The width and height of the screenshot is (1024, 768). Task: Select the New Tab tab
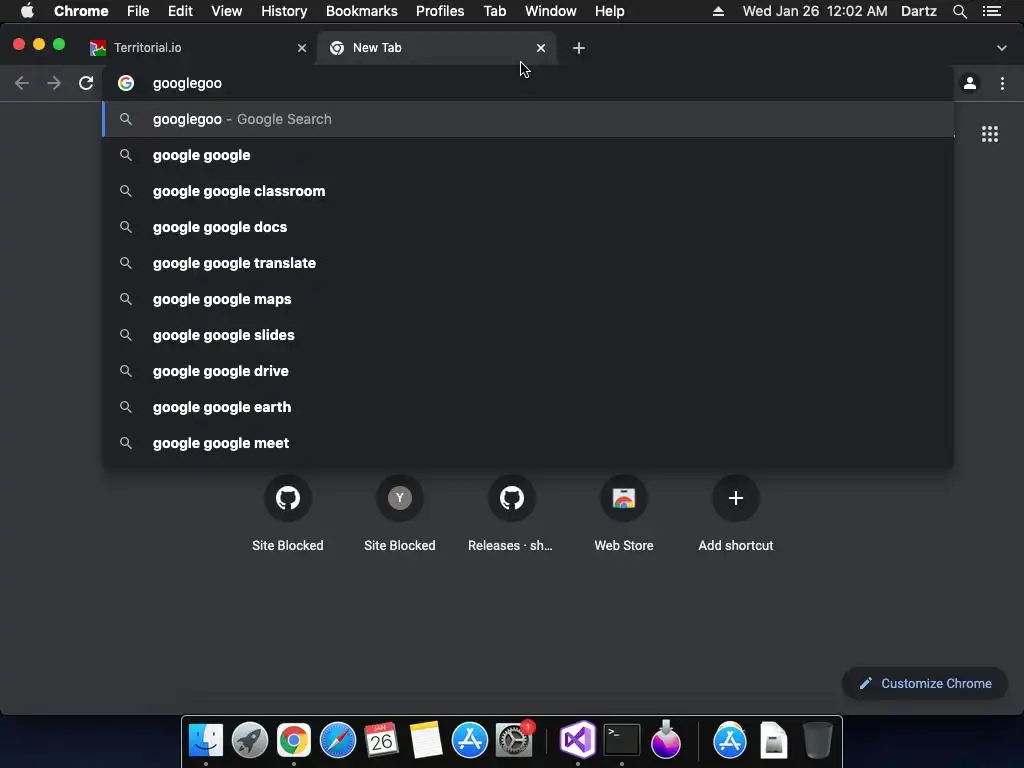point(436,48)
